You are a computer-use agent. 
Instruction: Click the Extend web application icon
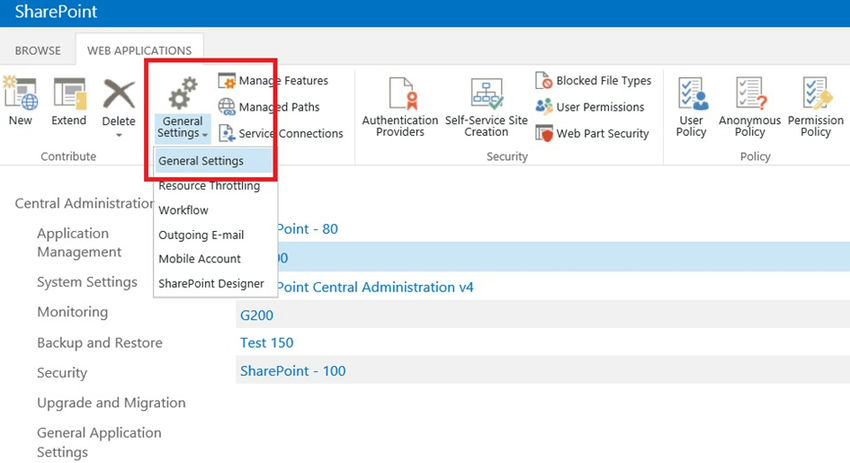click(x=69, y=96)
